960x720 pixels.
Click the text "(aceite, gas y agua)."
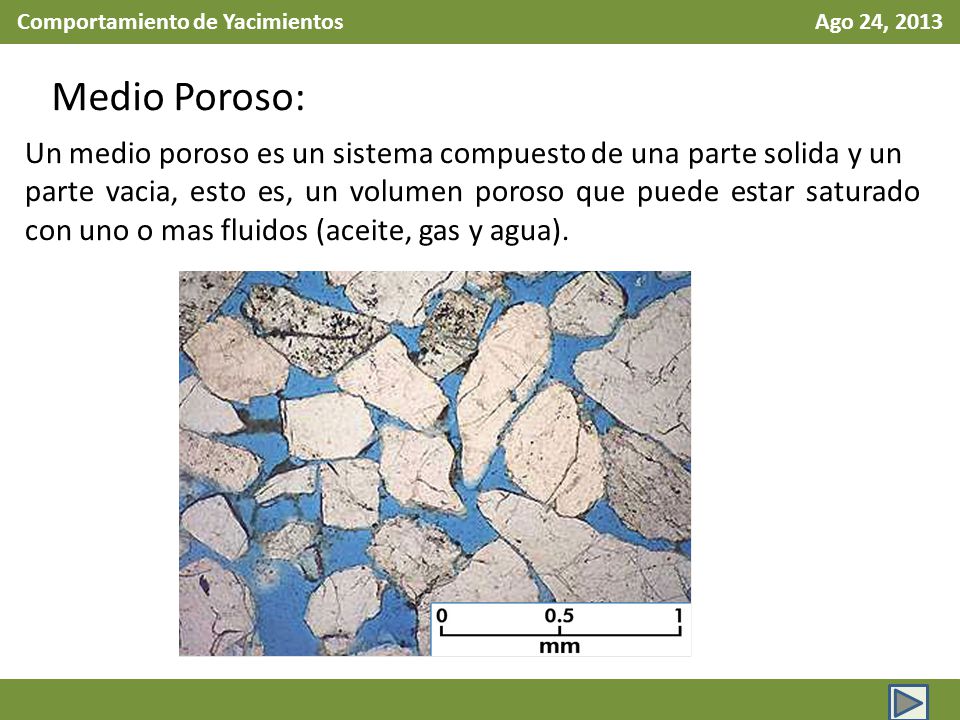click(x=443, y=231)
